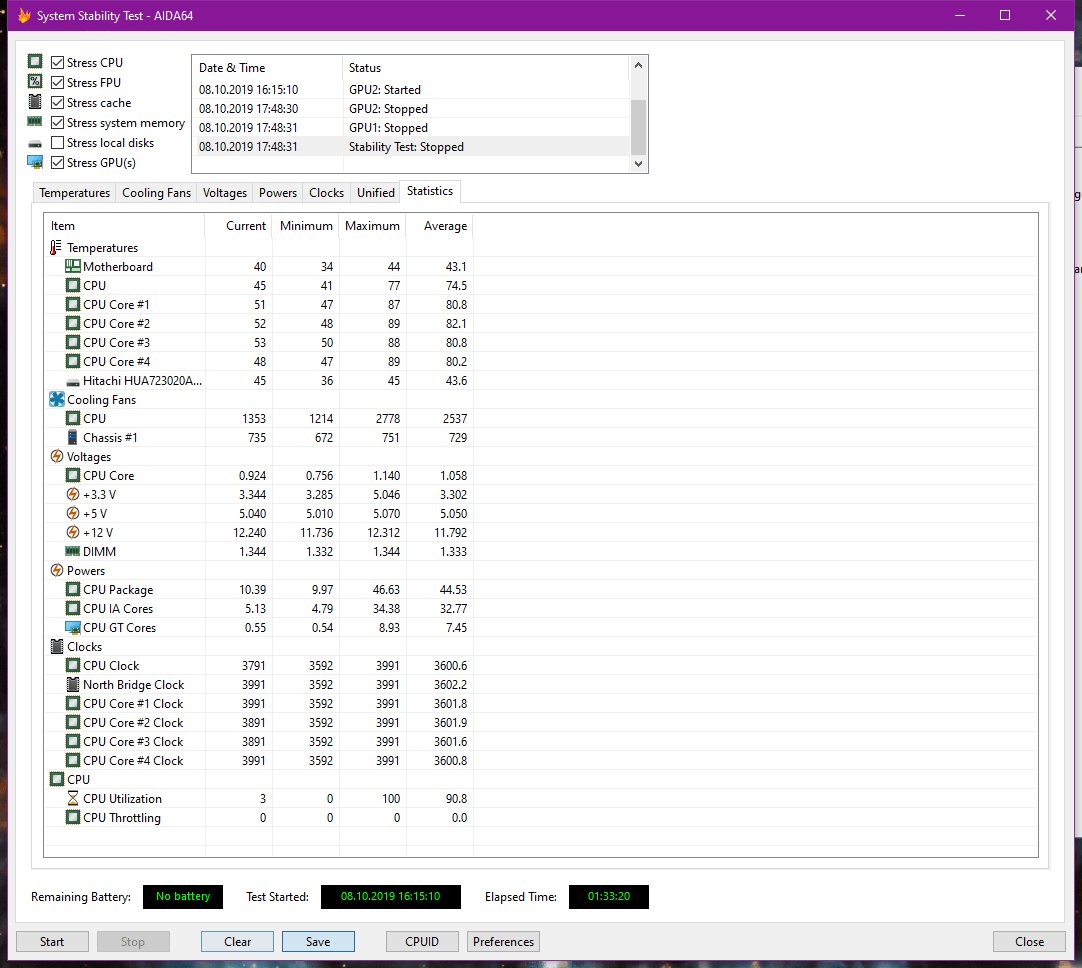Click the Stress local disks drive icon

click(35, 144)
